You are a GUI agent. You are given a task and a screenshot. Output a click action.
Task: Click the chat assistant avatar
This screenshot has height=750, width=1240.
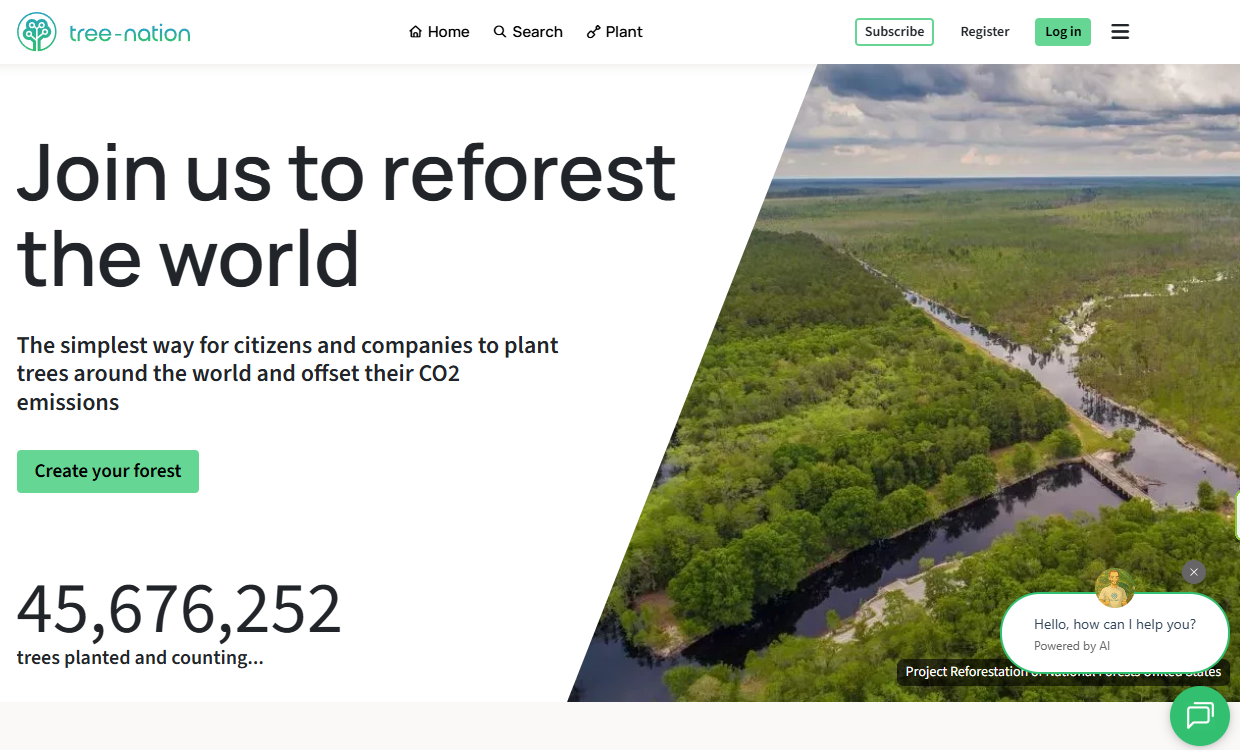pos(1114,588)
